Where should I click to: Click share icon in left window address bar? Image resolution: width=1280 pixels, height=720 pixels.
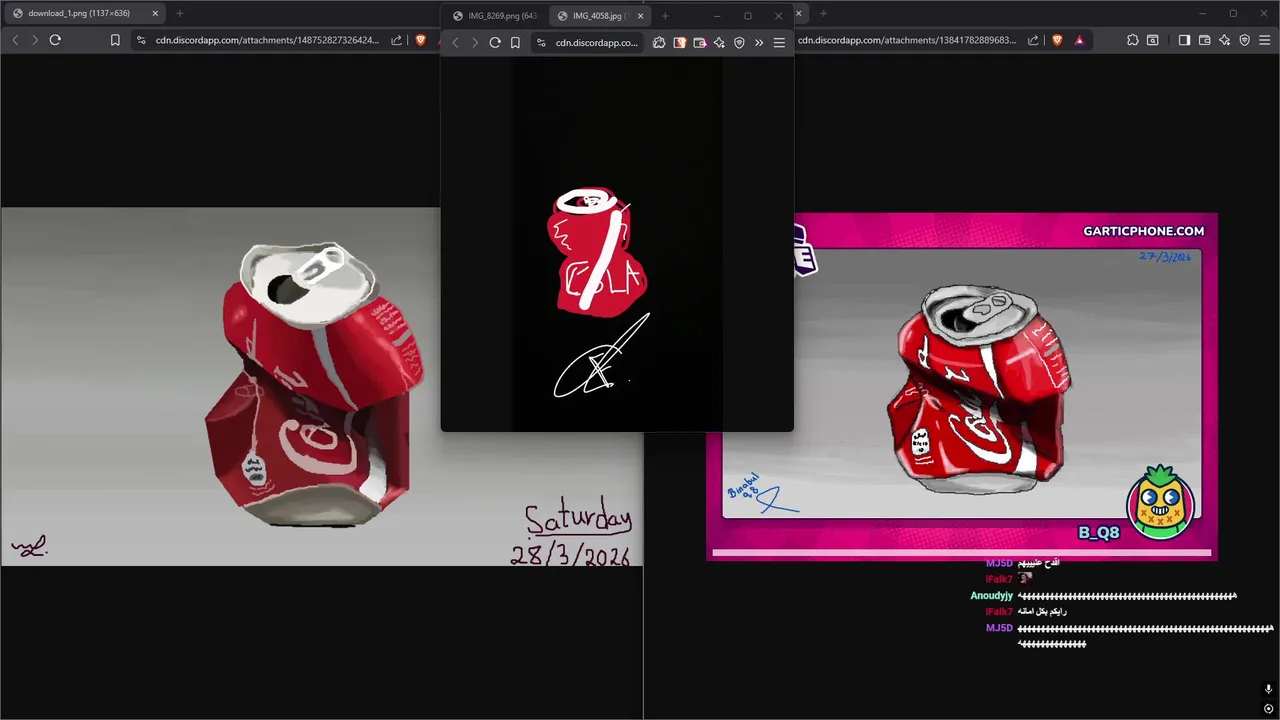tap(397, 40)
